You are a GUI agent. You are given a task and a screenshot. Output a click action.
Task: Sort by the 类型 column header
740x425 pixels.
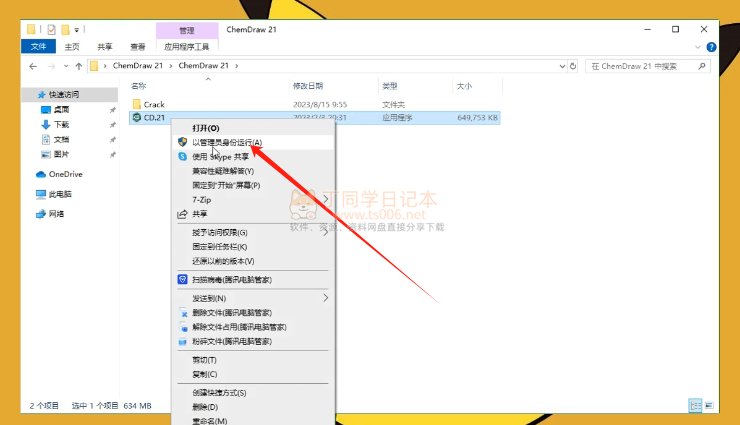(390, 86)
